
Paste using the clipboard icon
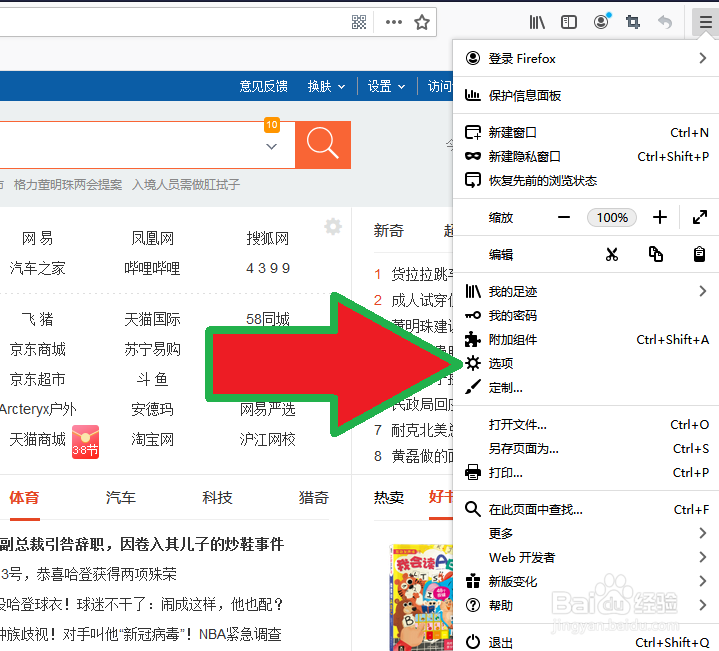pyautogui.click(x=699, y=254)
